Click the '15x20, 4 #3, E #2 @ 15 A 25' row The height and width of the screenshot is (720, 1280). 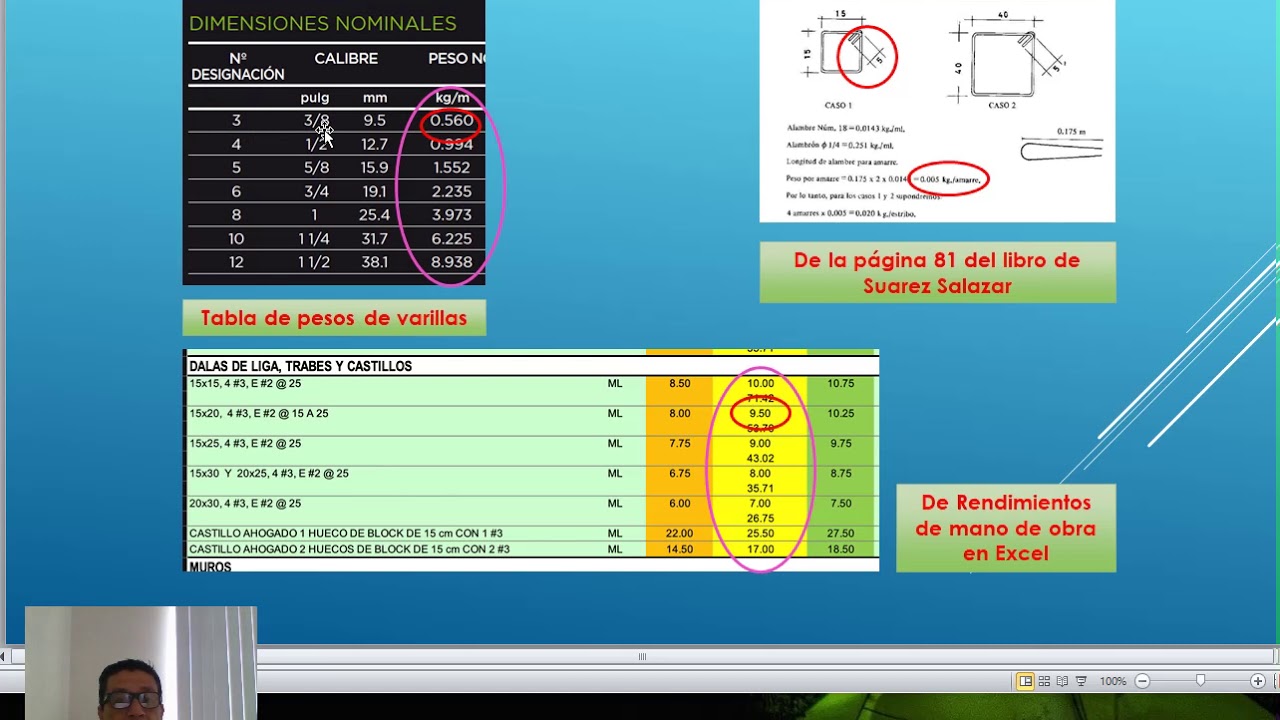pyautogui.click(x=259, y=413)
